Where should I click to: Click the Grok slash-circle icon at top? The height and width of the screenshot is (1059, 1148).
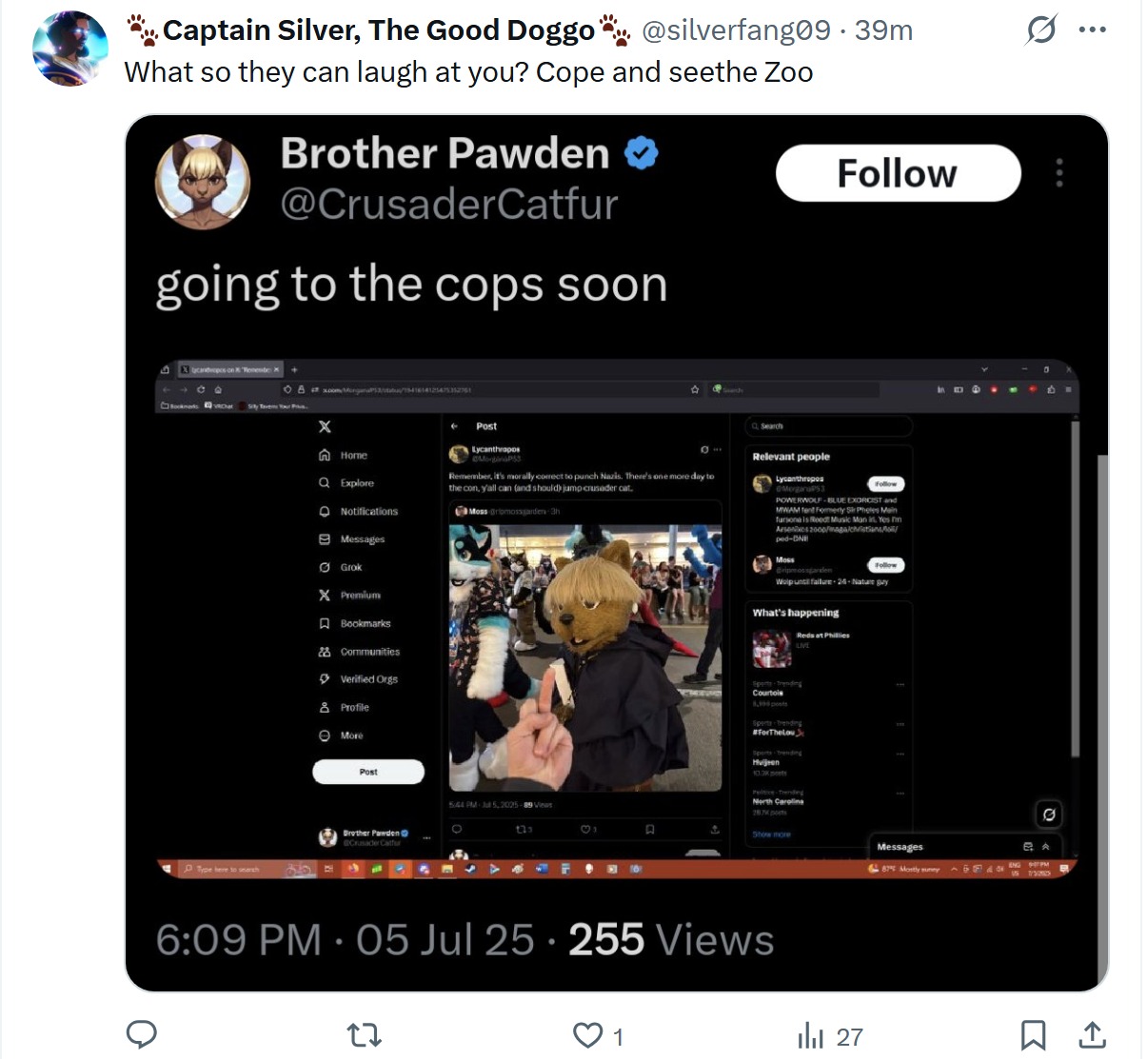[1041, 30]
